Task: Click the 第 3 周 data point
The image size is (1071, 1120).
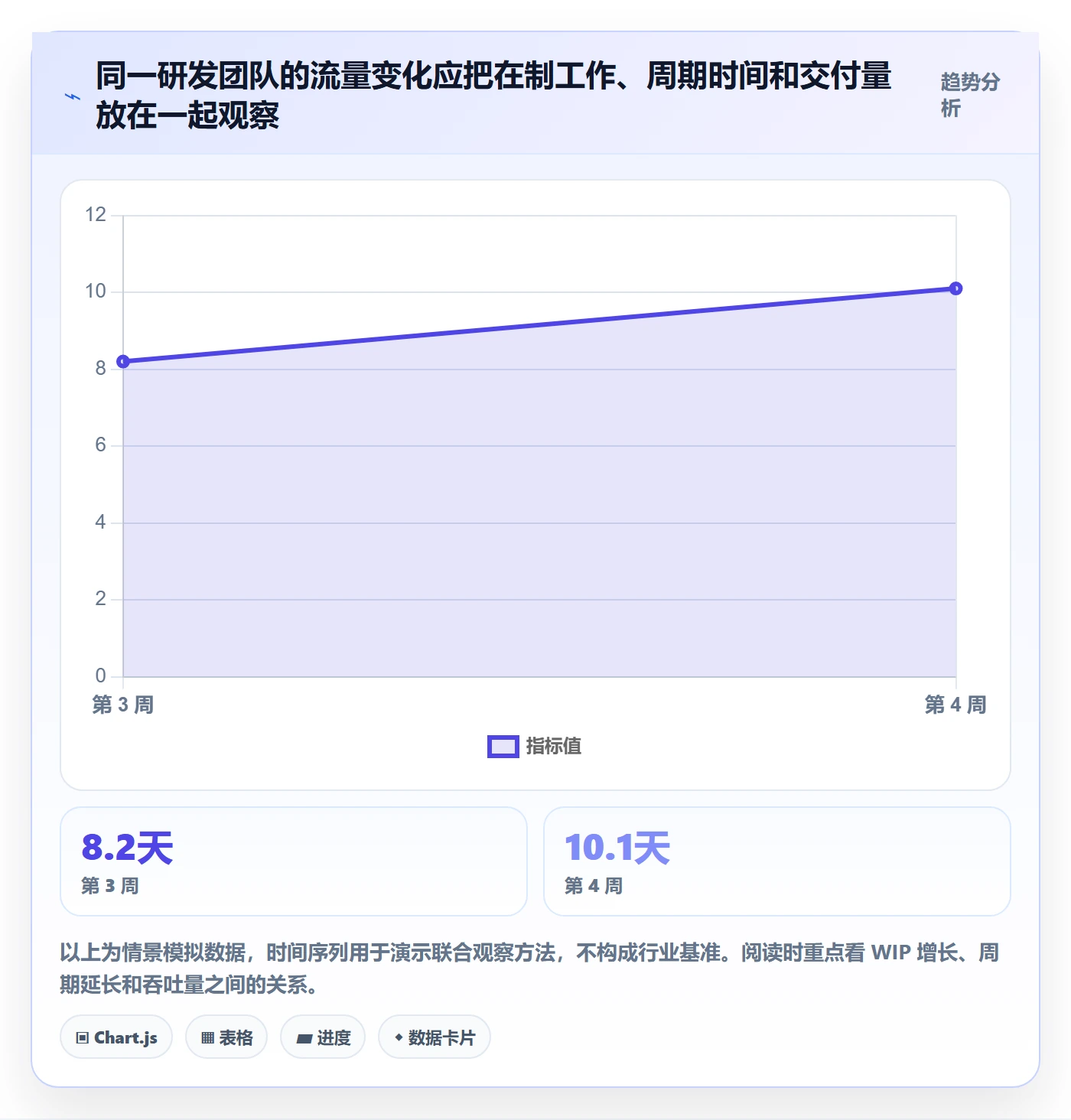Action: 123,361
